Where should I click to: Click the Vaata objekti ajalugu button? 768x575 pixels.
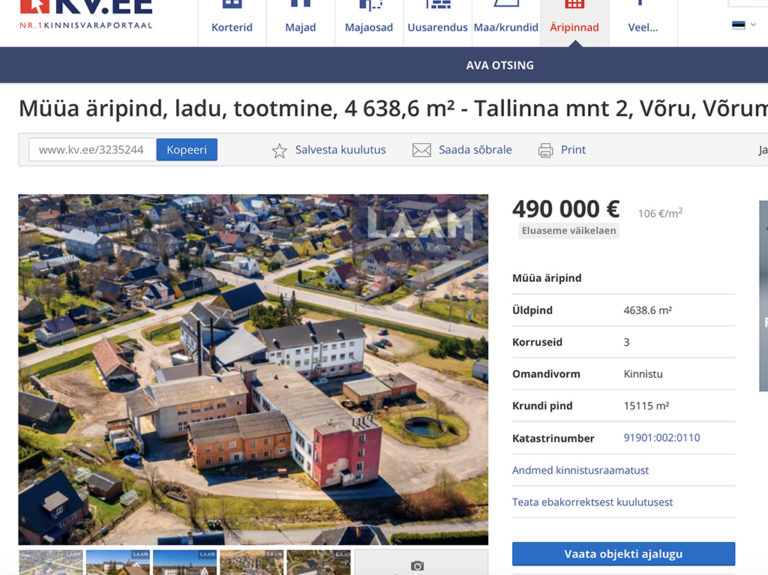(623, 554)
